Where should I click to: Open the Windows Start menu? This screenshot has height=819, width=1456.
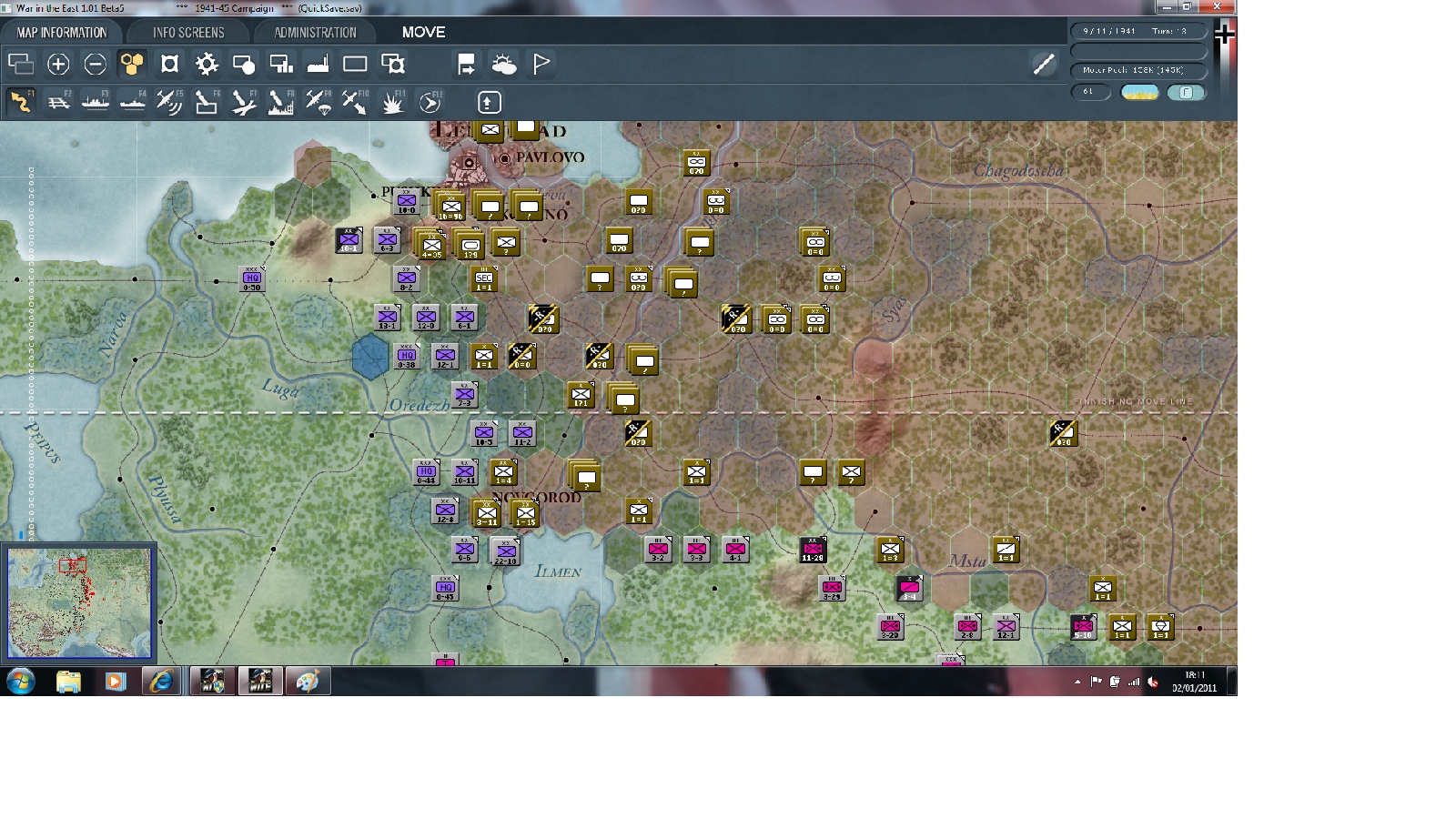pos(20,682)
